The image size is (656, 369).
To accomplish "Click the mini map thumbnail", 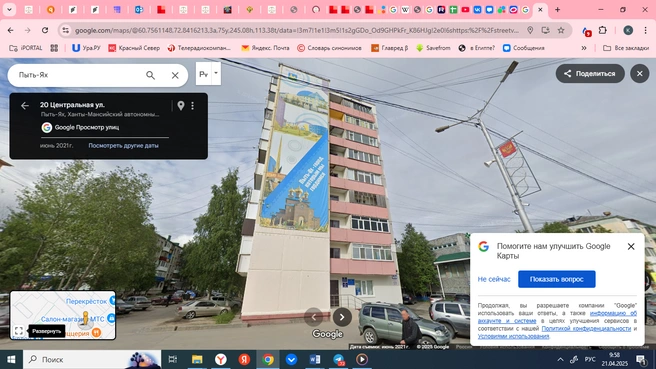I will [63, 315].
